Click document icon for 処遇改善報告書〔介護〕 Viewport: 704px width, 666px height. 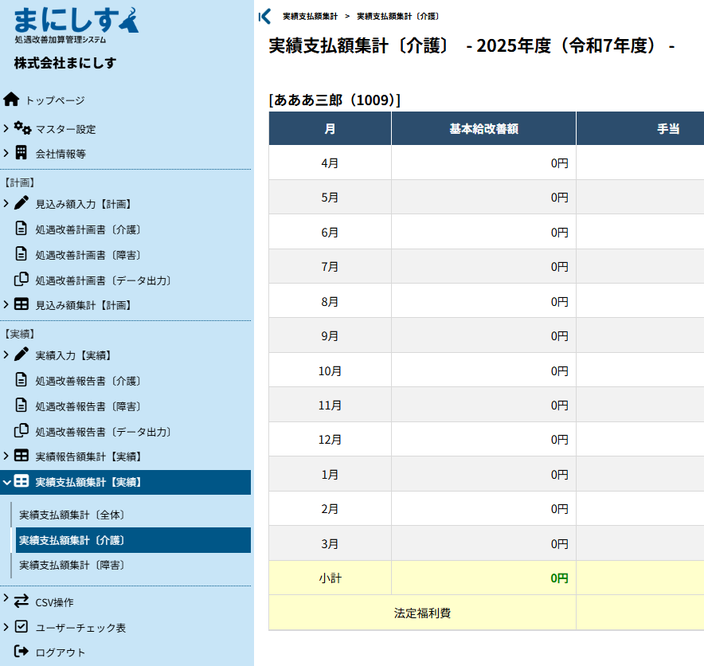21,379
